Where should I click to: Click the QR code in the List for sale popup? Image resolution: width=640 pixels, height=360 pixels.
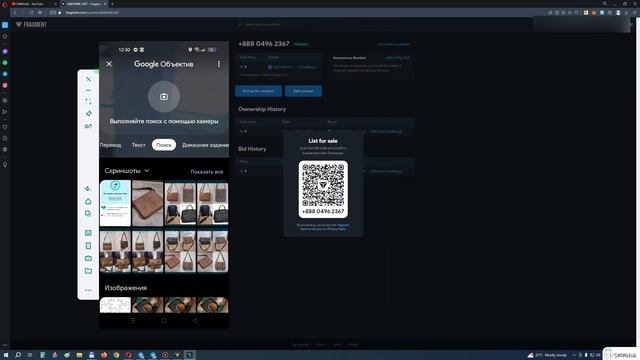tap(323, 185)
